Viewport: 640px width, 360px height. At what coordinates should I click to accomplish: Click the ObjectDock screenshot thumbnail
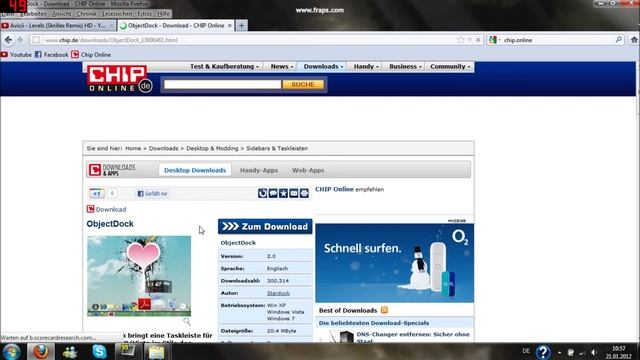[x=139, y=276]
